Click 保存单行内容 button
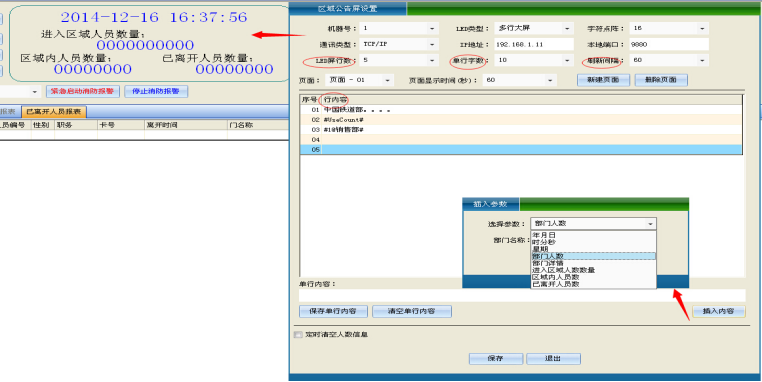This screenshot has height=382, width=762. coord(333,312)
